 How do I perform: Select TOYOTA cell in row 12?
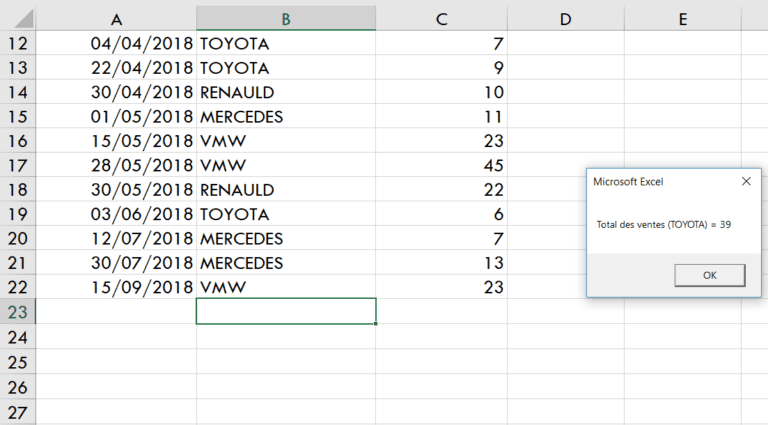coord(286,43)
